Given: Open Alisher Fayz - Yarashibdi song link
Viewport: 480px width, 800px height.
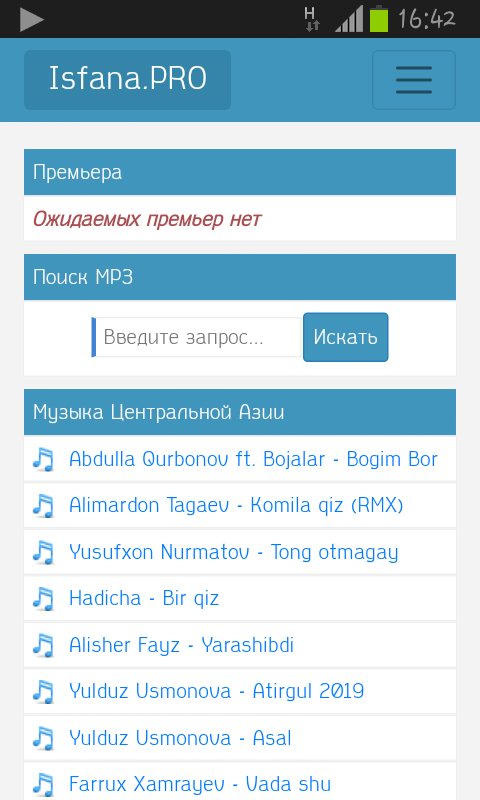Looking at the screenshot, I should coord(182,645).
